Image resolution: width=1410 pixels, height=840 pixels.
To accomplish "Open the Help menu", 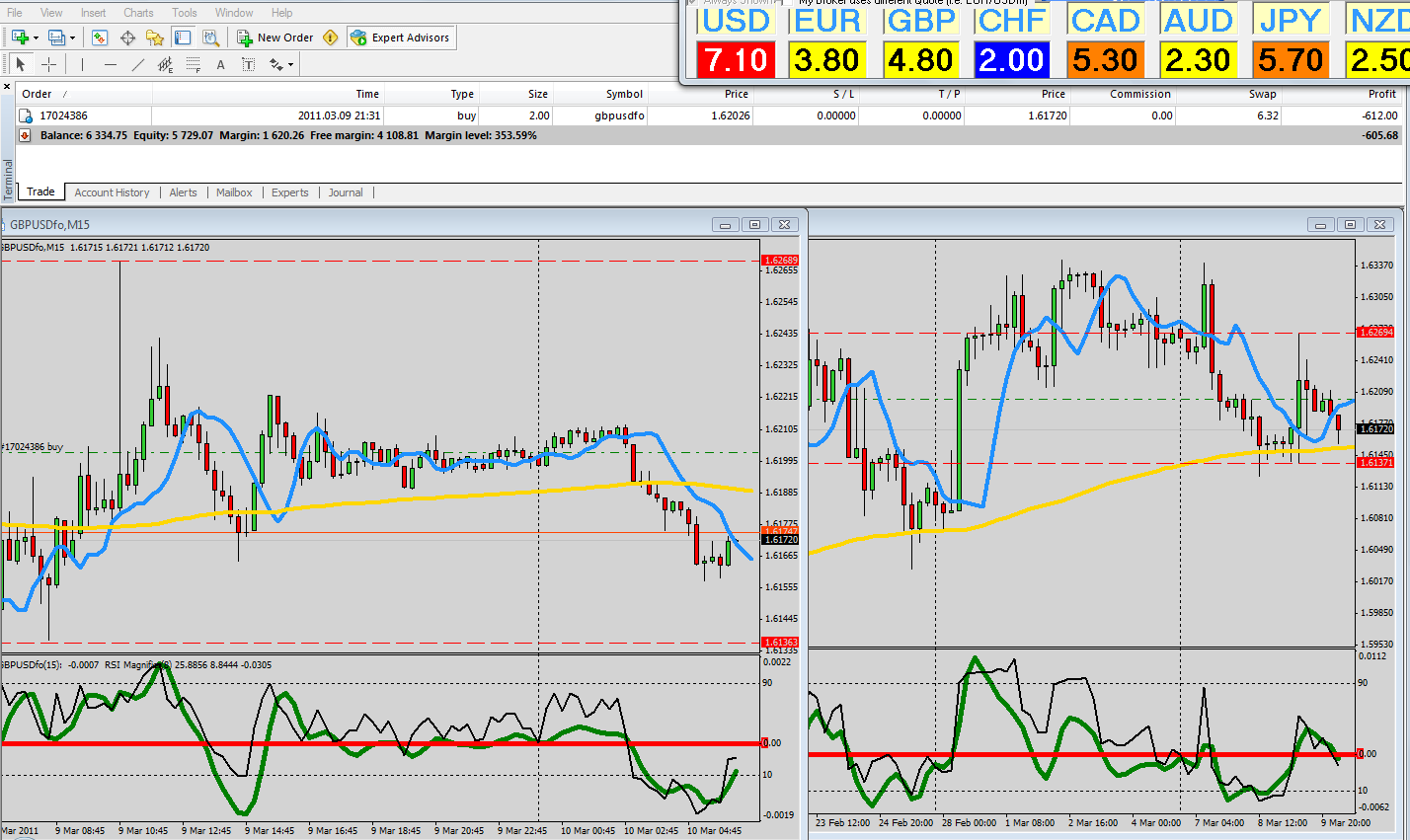I will click(x=281, y=13).
